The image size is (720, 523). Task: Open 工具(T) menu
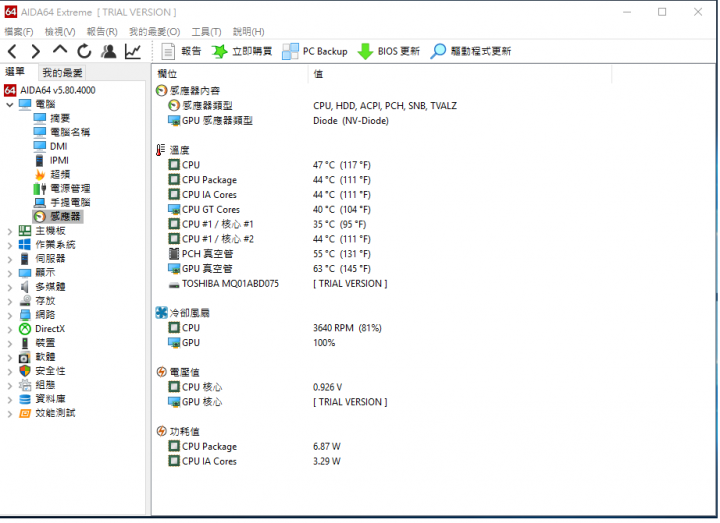click(x=206, y=32)
